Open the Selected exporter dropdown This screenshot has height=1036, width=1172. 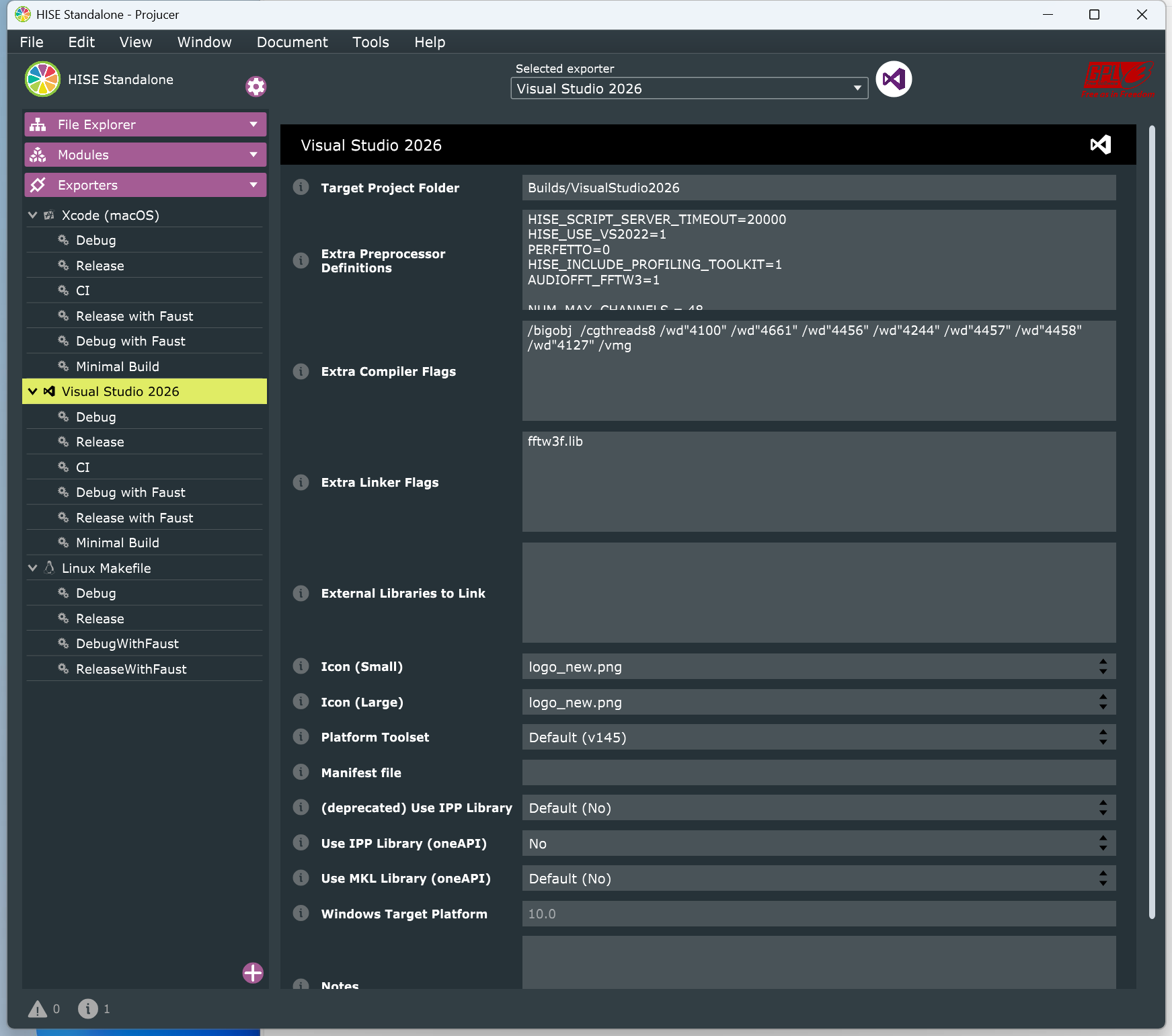689,89
